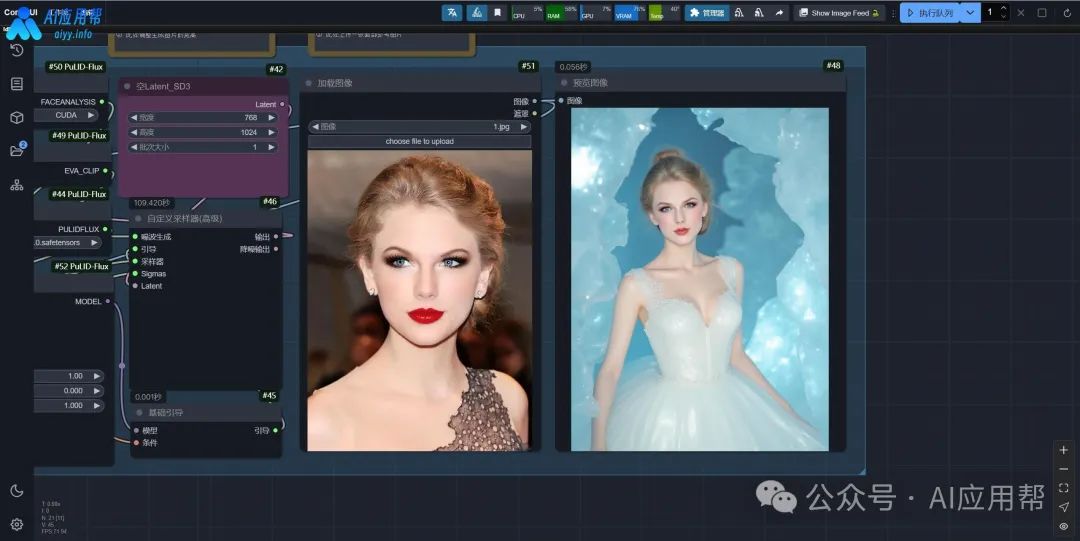Click the #52 PuLID-Flux node badge
Image resolution: width=1080 pixels, height=541 pixels.
tap(81, 266)
